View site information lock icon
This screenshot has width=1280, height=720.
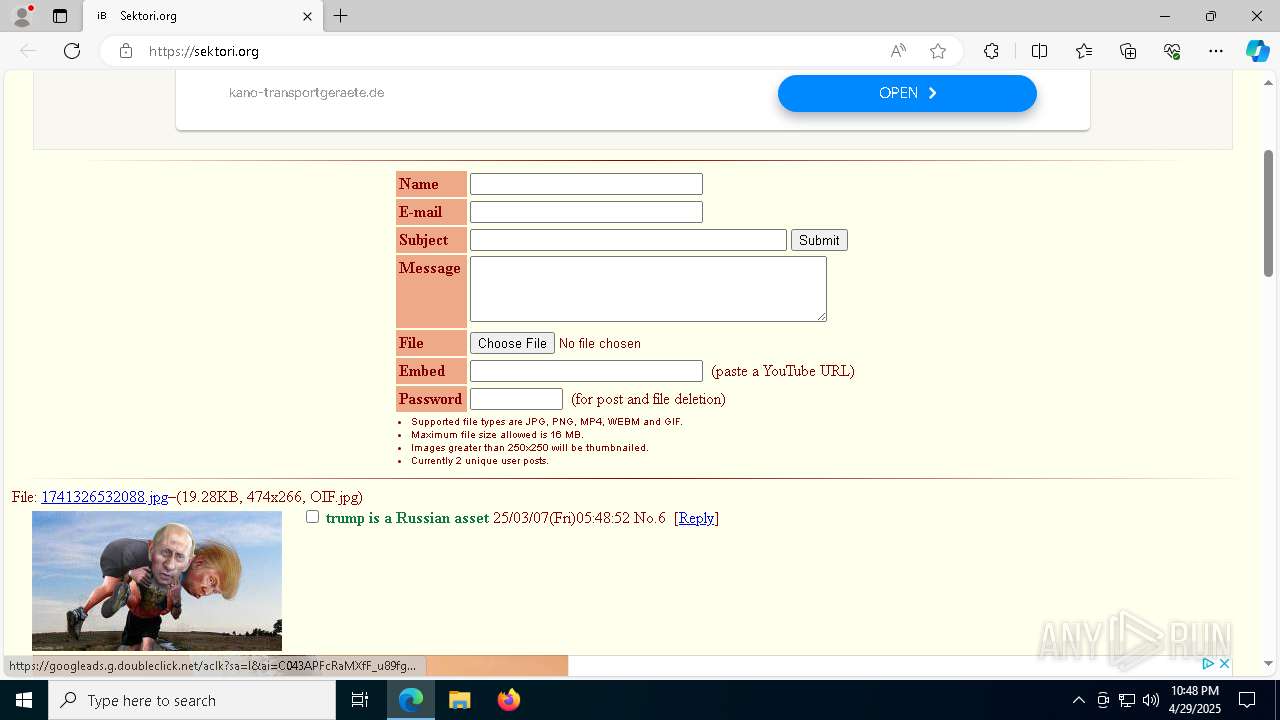[126, 51]
